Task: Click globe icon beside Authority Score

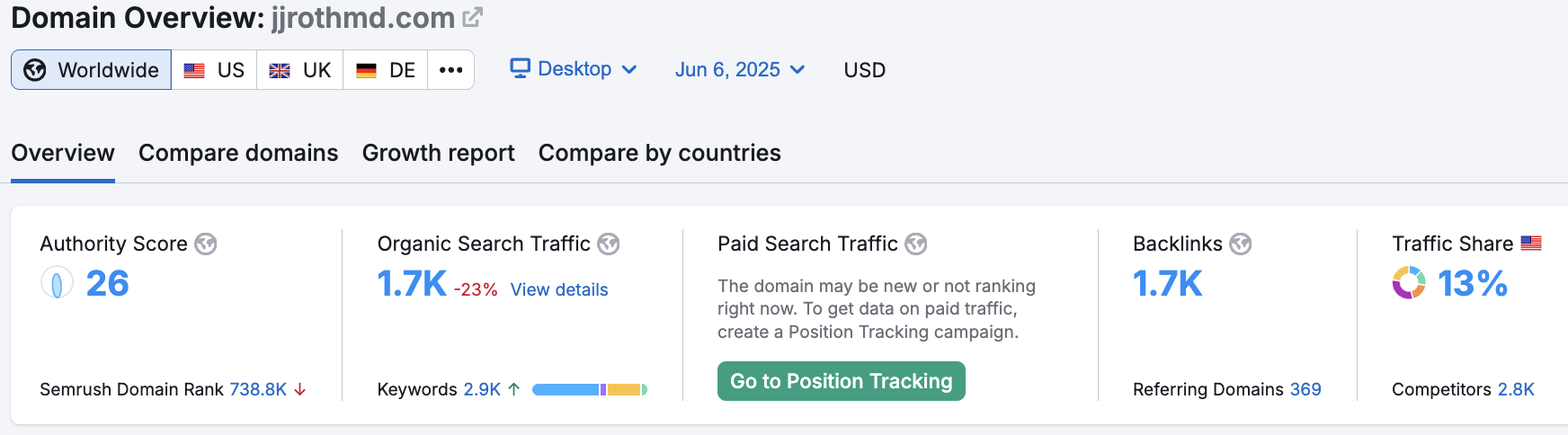Action: (206, 244)
